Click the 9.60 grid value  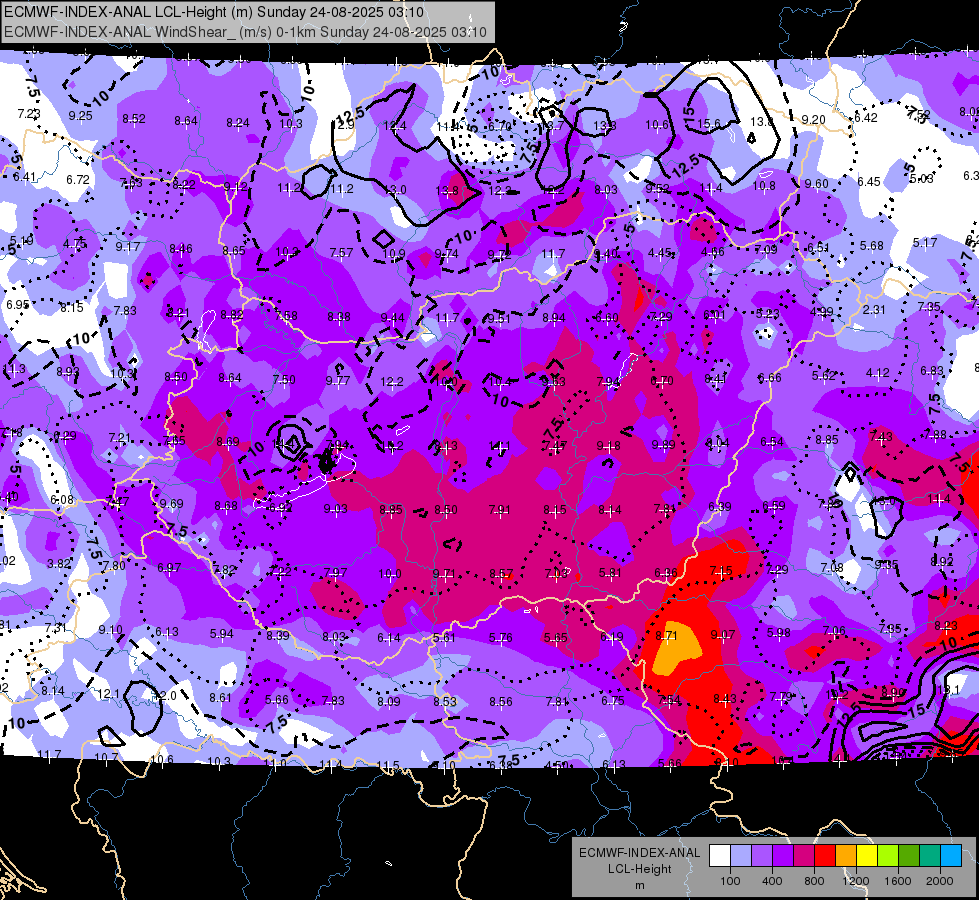point(817,184)
